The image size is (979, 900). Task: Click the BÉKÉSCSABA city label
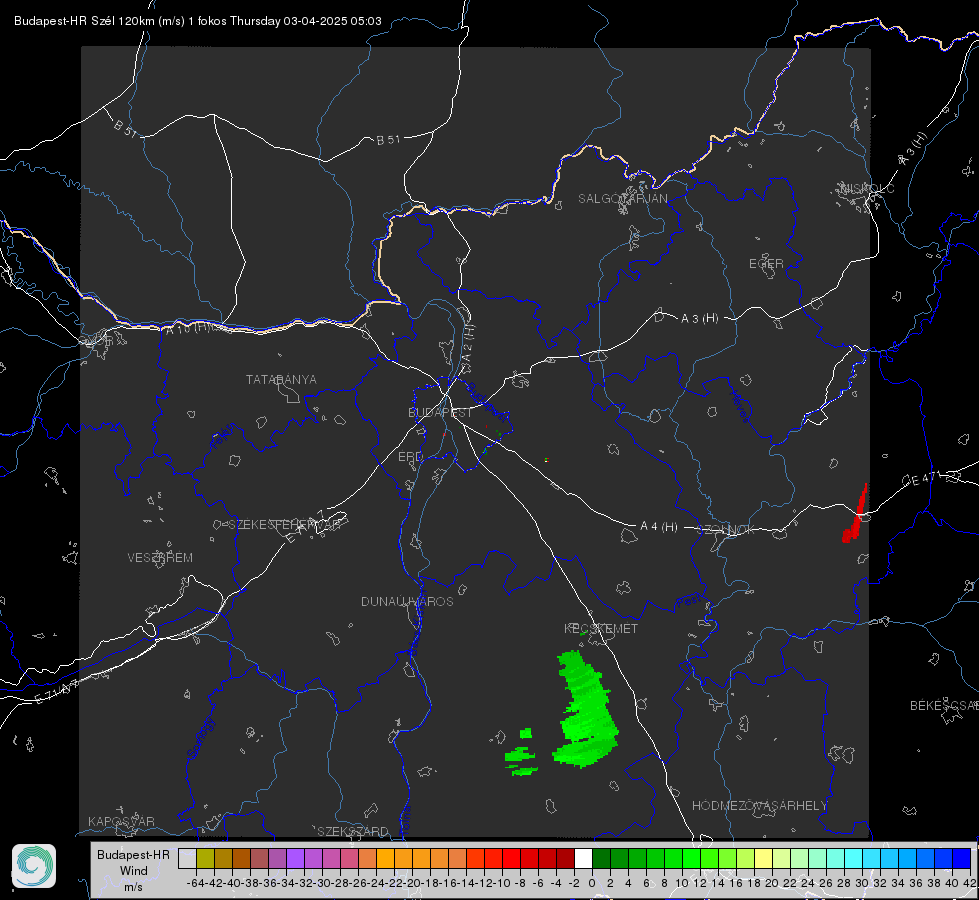click(943, 706)
